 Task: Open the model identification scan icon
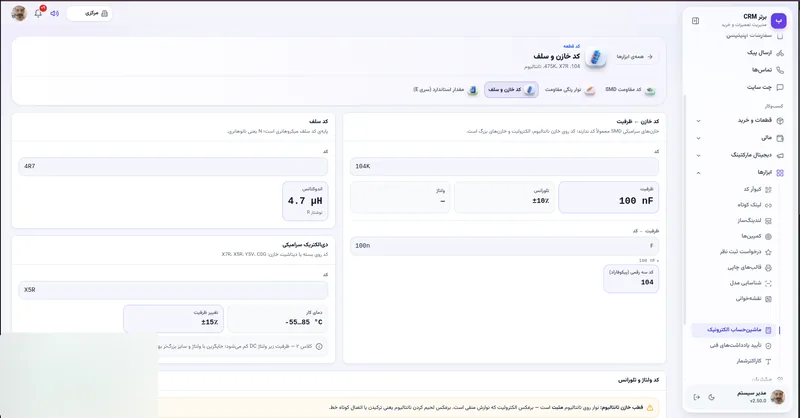(768, 283)
